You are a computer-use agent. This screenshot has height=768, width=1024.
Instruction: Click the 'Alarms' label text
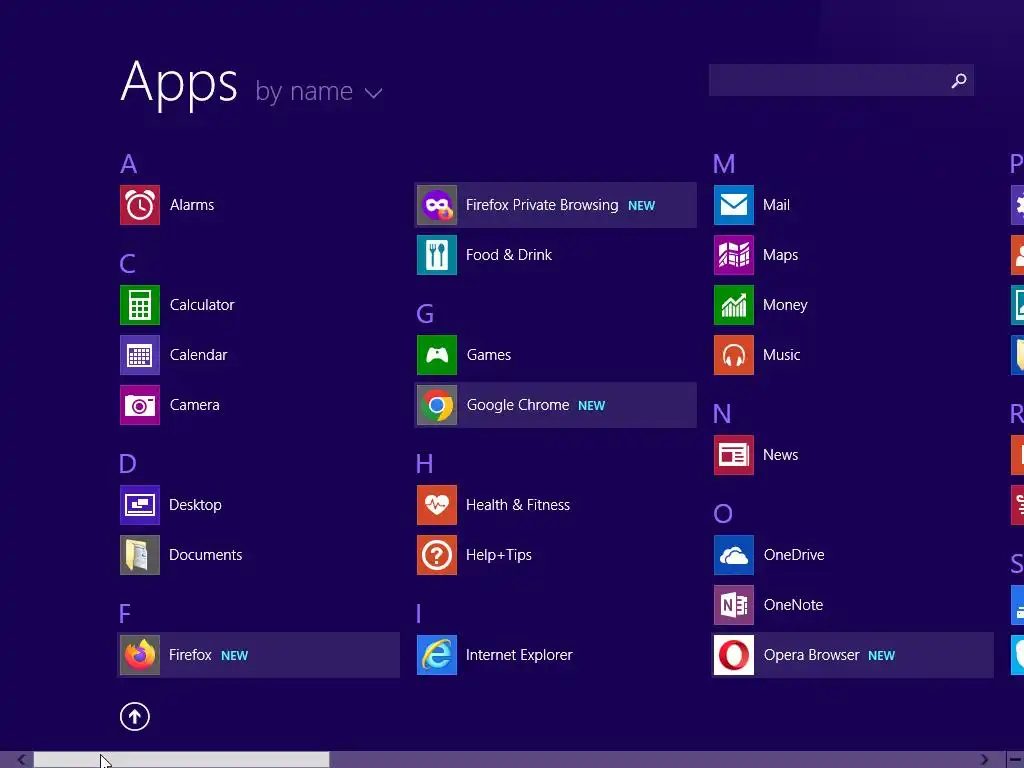pyautogui.click(x=192, y=205)
